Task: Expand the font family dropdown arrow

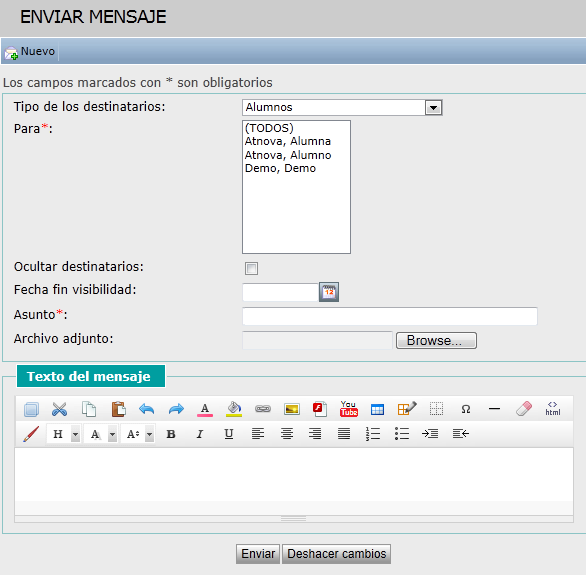Action: [x=112, y=434]
